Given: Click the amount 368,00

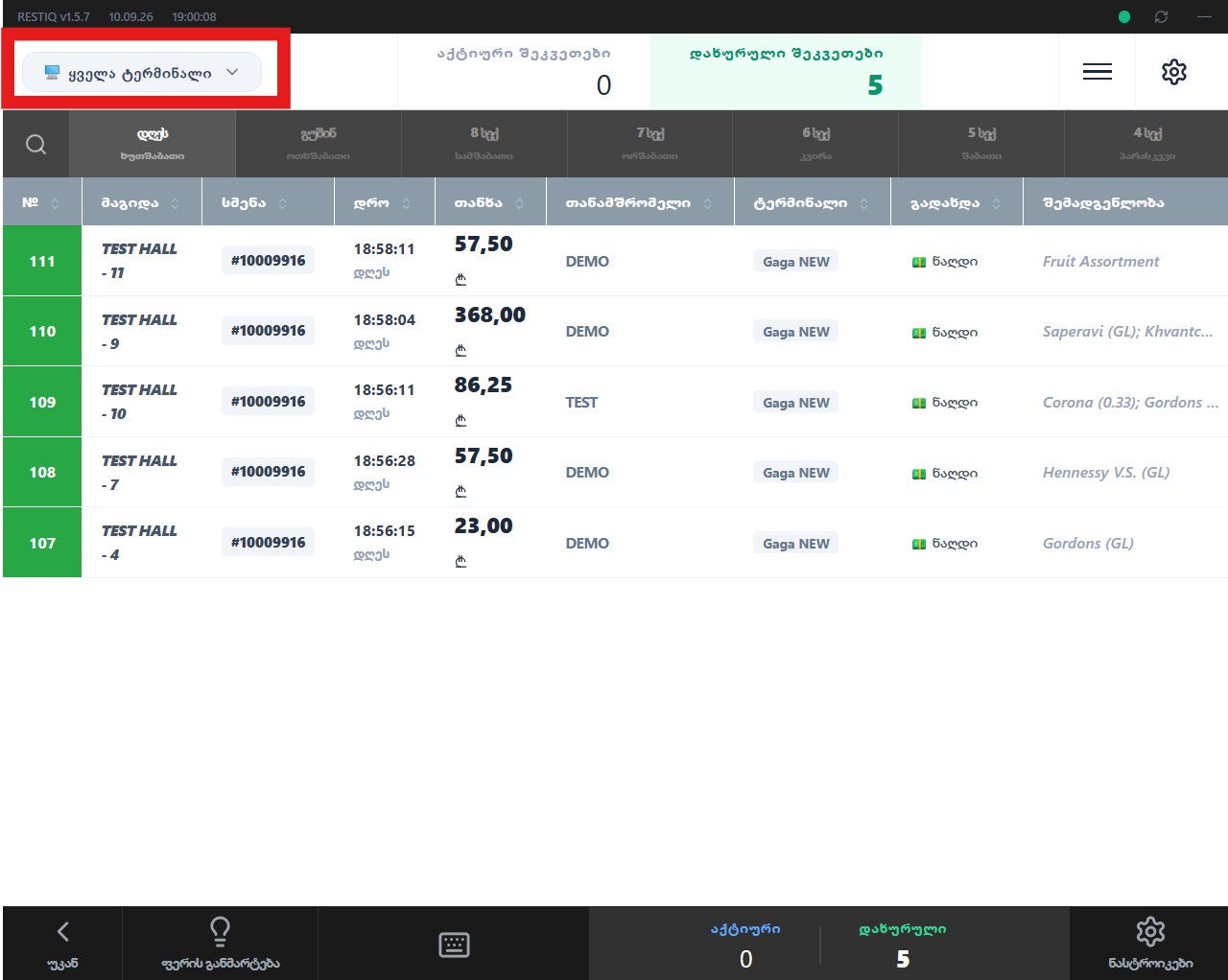Looking at the screenshot, I should [490, 315].
